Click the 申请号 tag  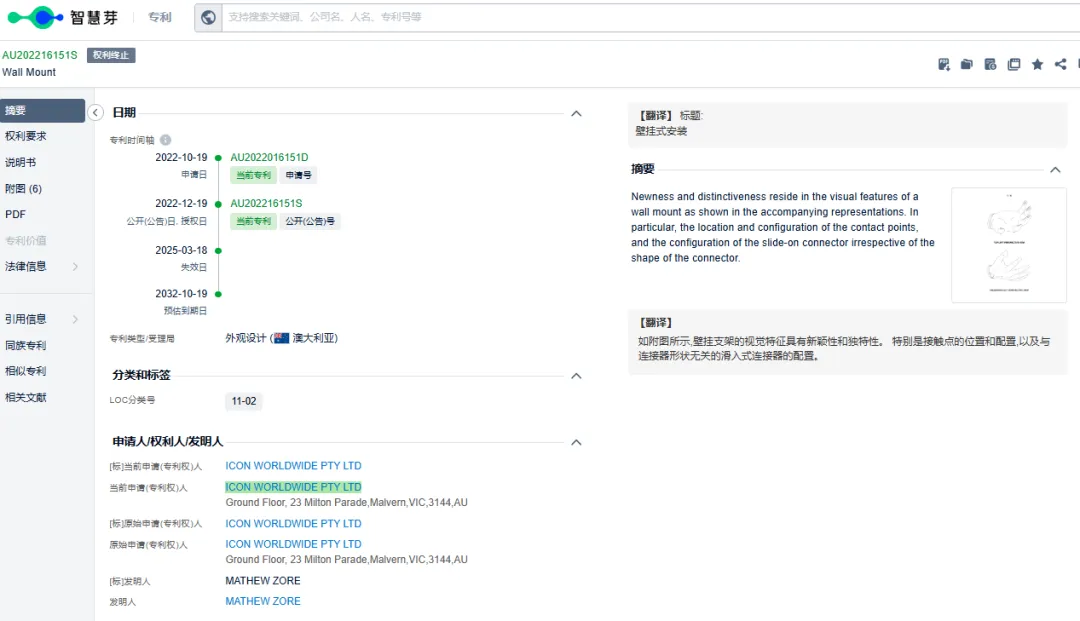[298, 175]
